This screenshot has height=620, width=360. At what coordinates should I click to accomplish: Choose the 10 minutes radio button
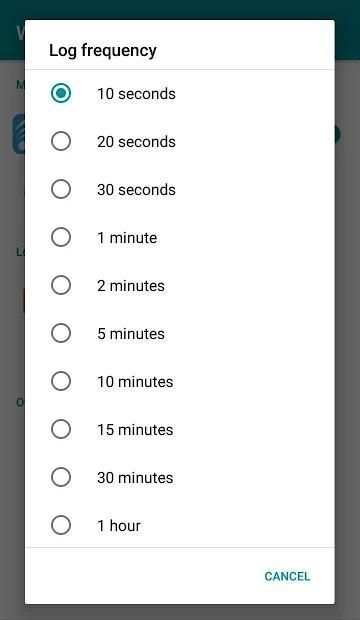pyautogui.click(x=61, y=381)
